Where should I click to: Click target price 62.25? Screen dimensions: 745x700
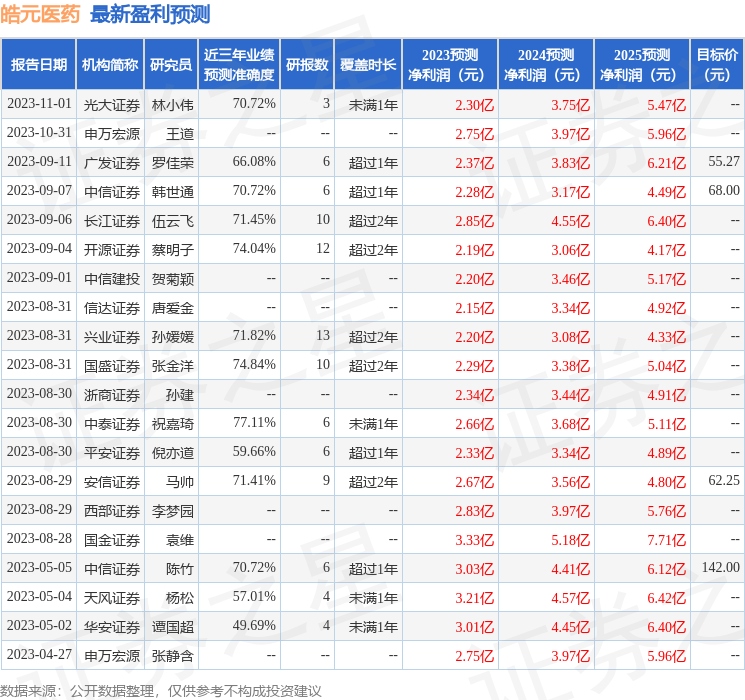724,480
